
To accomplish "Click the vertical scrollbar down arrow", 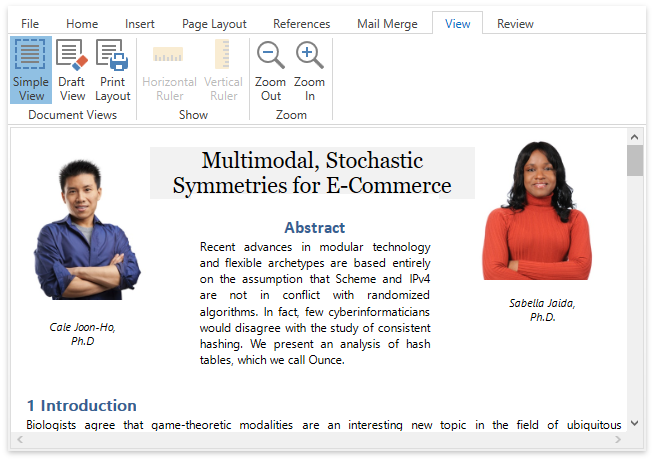I will (x=634, y=423).
